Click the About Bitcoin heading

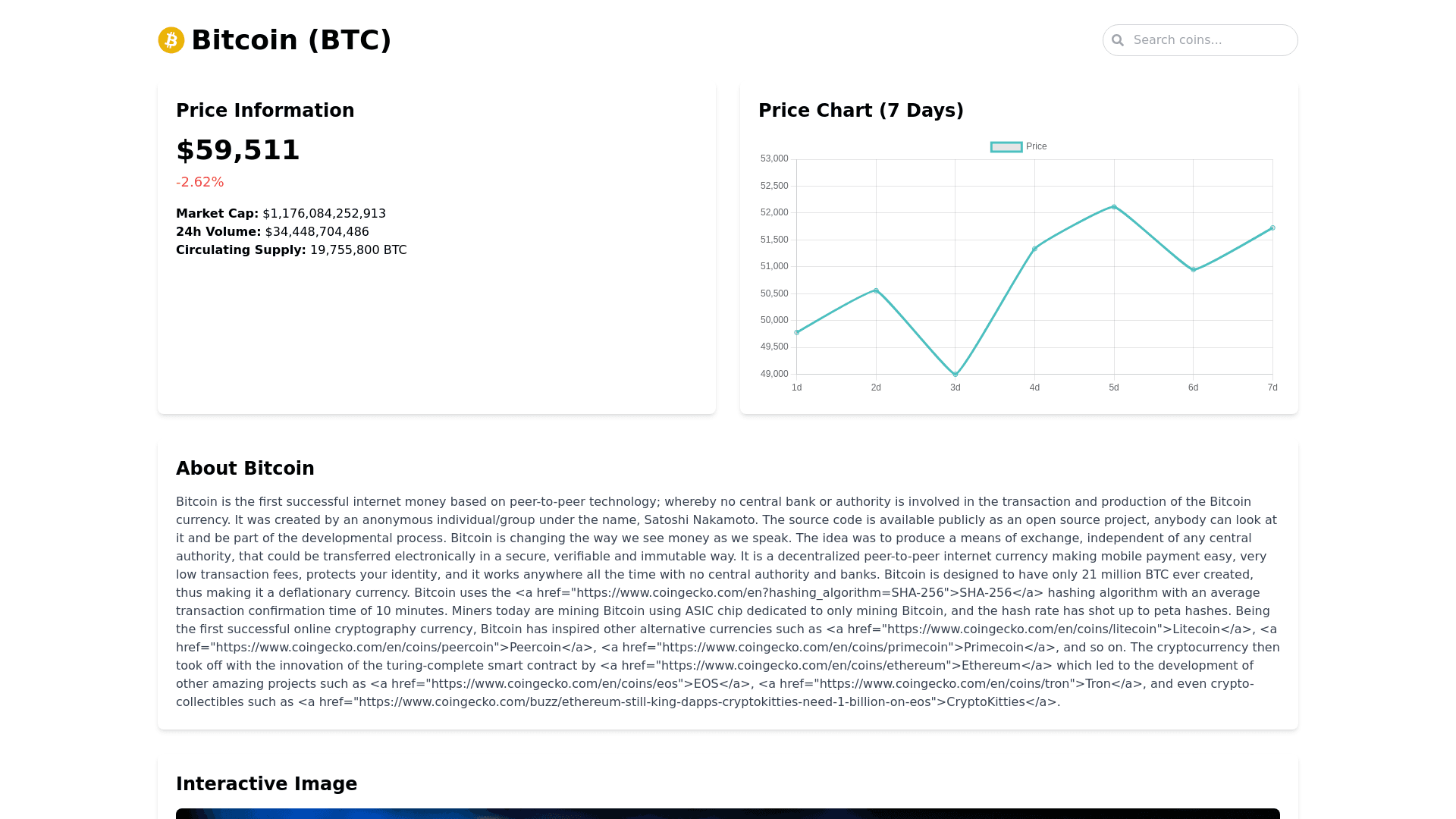pyautogui.click(x=245, y=469)
